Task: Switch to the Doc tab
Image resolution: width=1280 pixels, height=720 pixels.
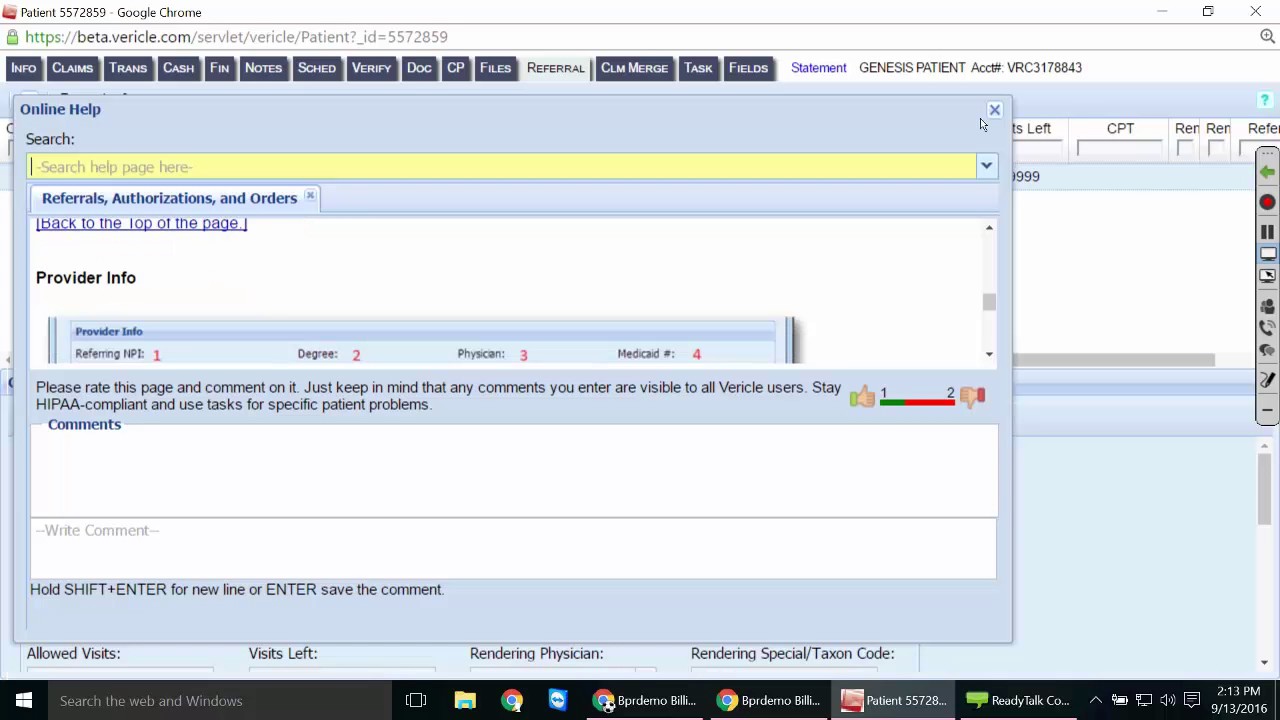Action: pyautogui.click(x=419, y=68)
